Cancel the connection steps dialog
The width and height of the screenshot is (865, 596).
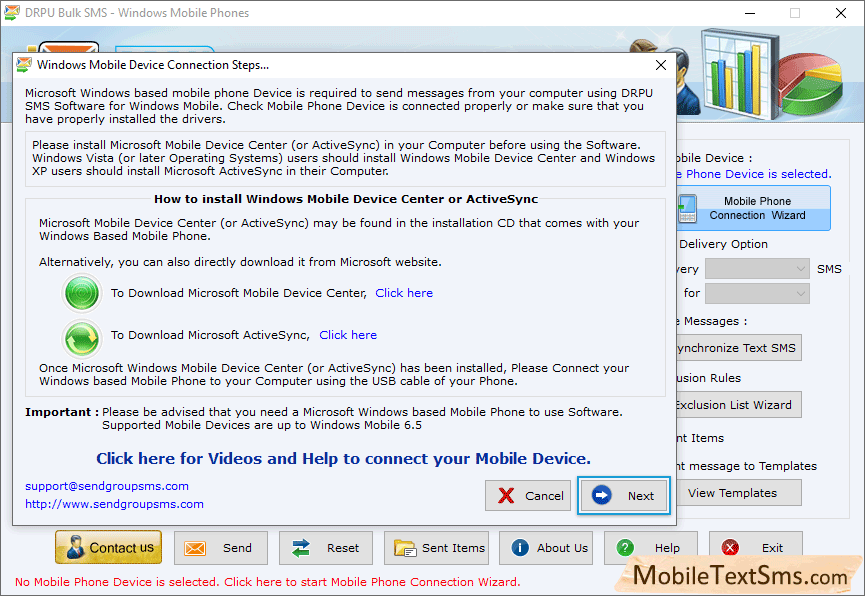(528, 496)
